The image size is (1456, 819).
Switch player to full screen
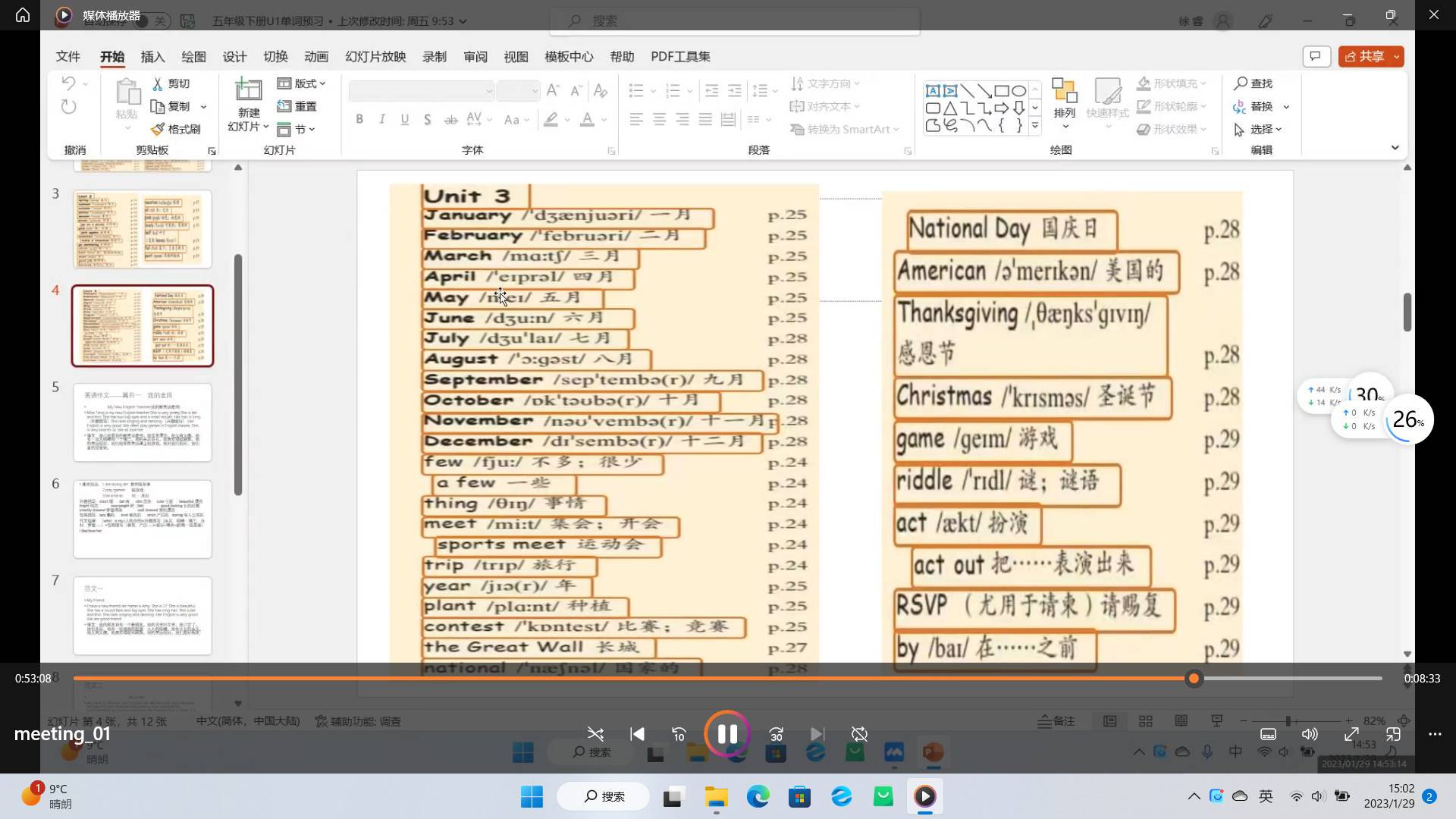1351,734
